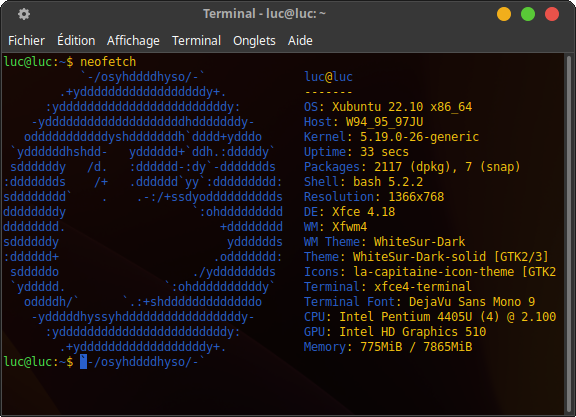The height and width of the screenshot is (417, 576).
Task: Click the 'neofetch' command text
Action: (108, 62)
